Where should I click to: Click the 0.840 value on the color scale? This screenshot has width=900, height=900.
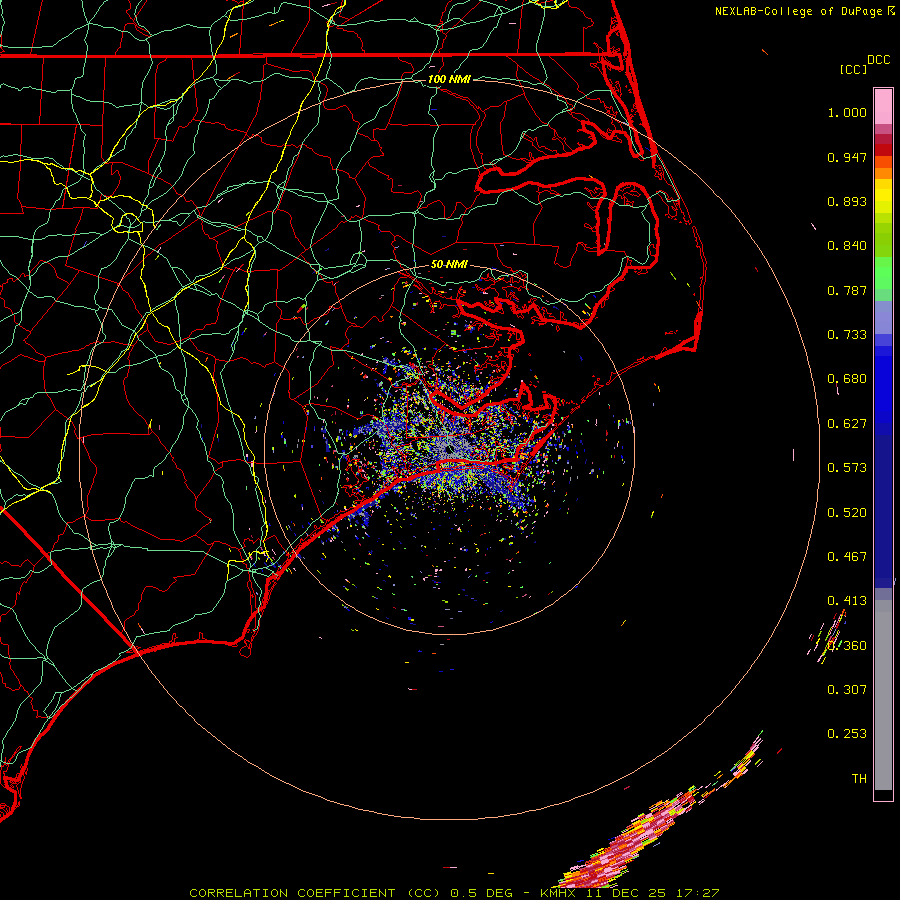coord(847,246)
